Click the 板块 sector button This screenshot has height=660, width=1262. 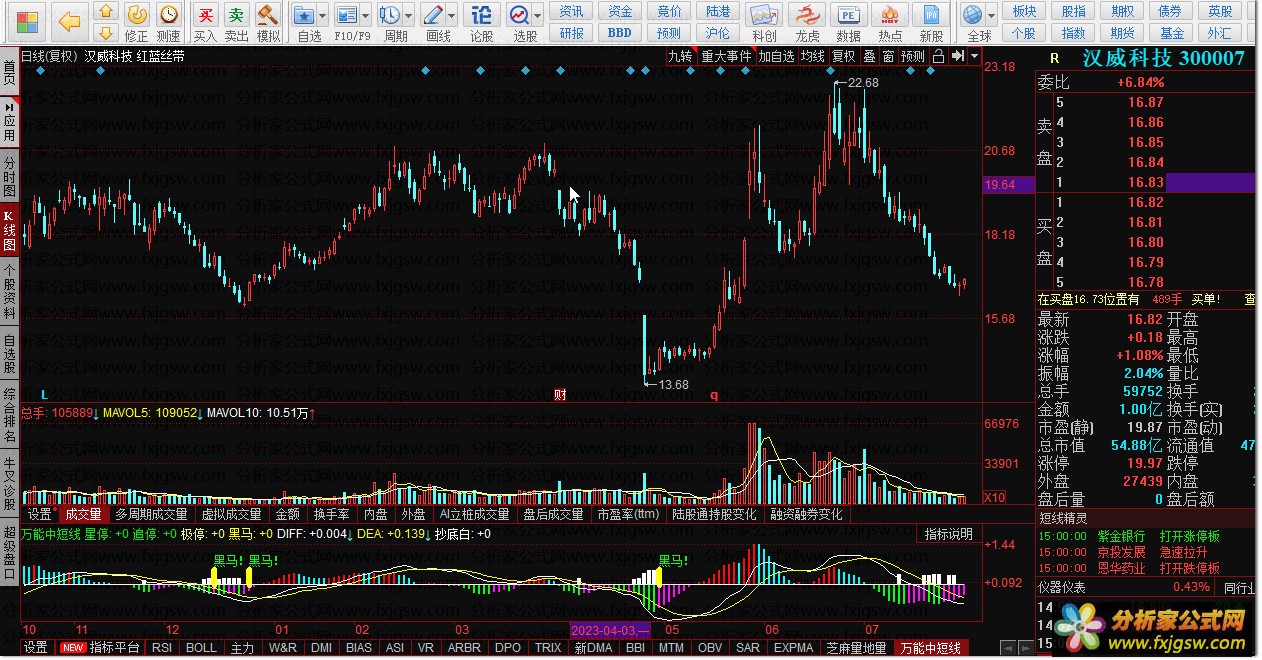1024,11
